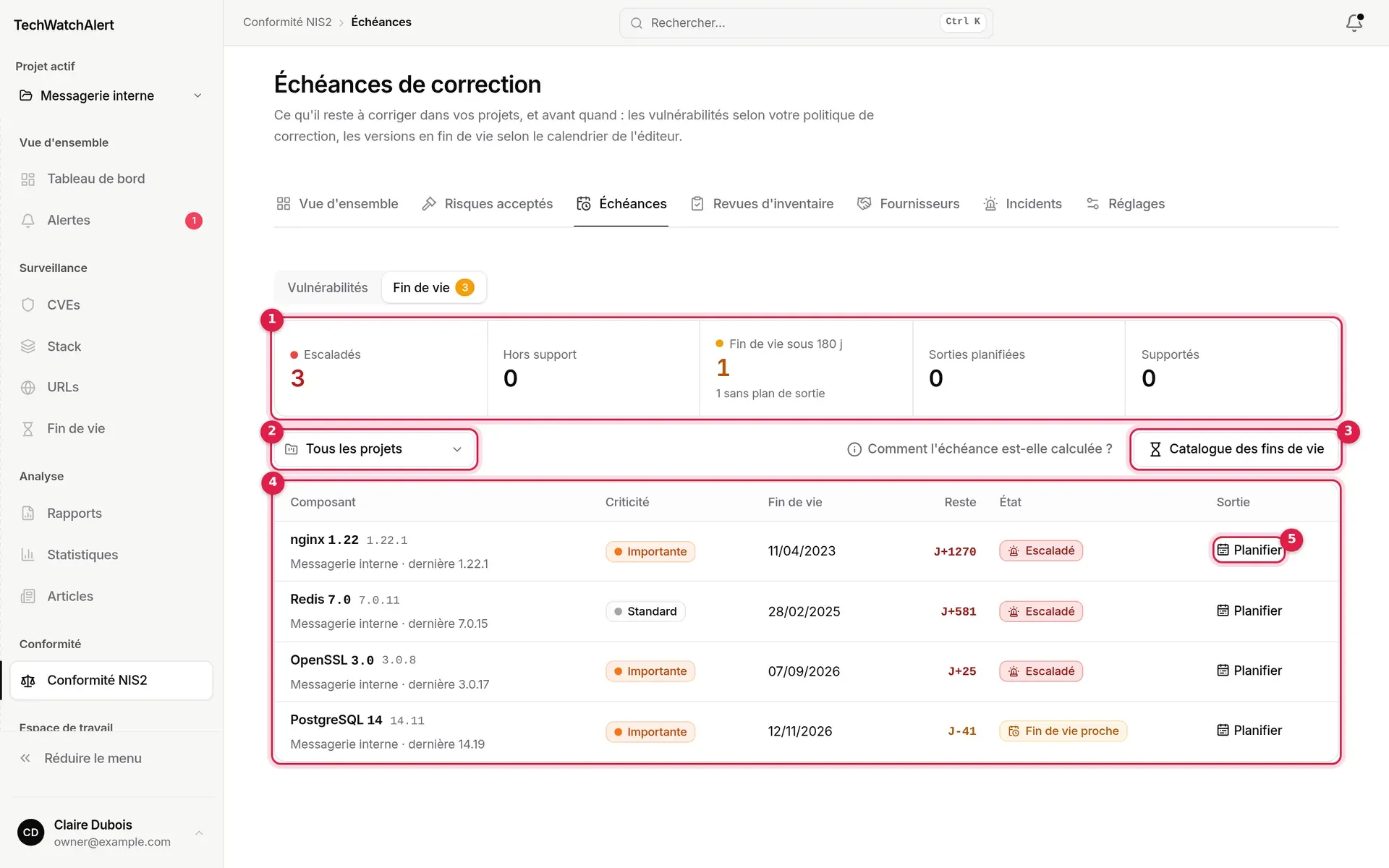Screen dimensions: 1389x868
Task: Click 'Comment l'échéance est-elle calculée ?' link
Action: [x=980, y=449]
